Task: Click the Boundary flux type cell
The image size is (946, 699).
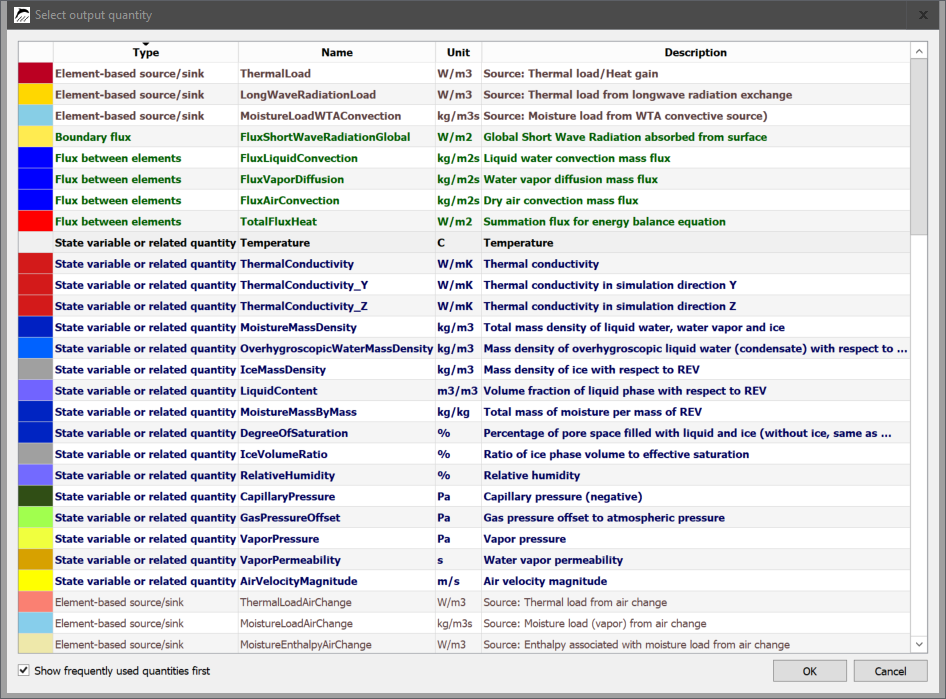Action: click(146, 137)
